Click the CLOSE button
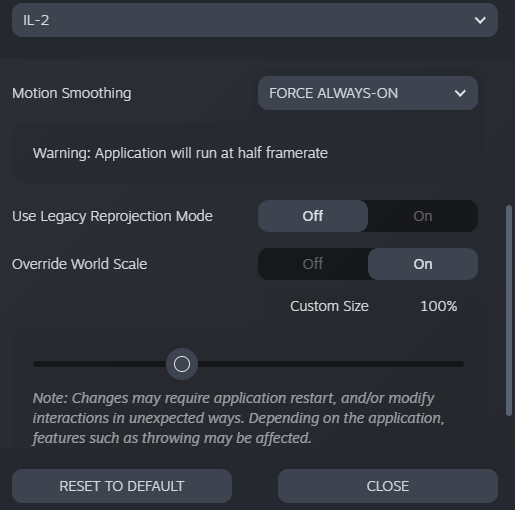Image resolution: width=515 pixels, height=510 pixels. (388, 486)
